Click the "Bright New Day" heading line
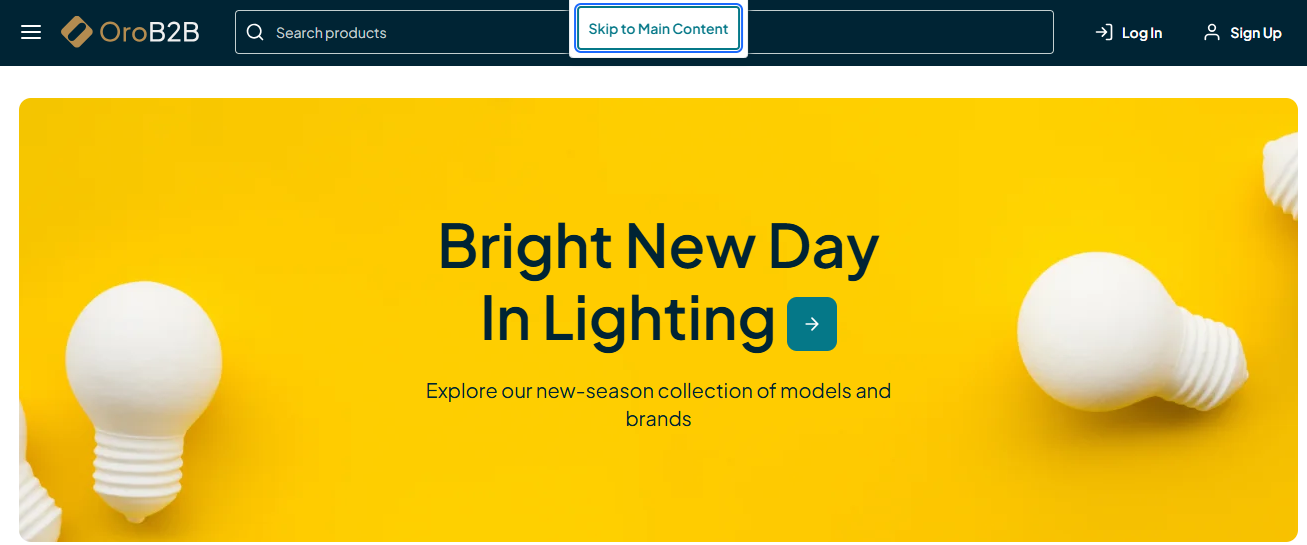The height and width of the screenshot is (545, 1307). 658,246
